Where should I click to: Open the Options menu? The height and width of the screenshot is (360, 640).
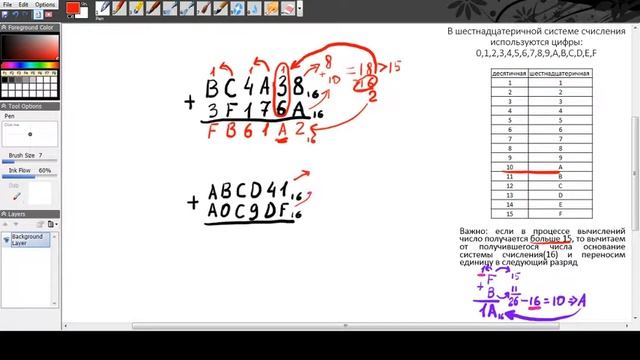[x=45, y=4]
